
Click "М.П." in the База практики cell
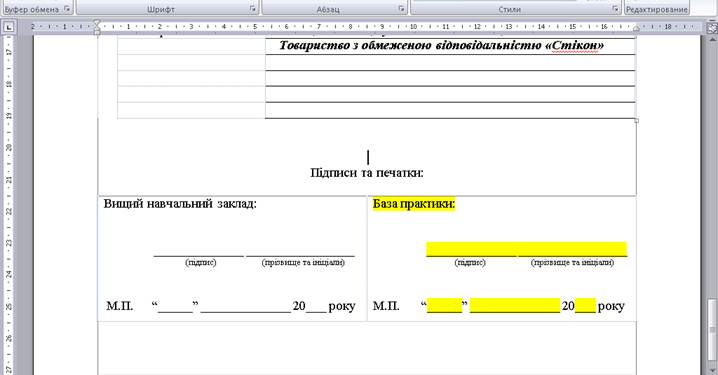386,306
